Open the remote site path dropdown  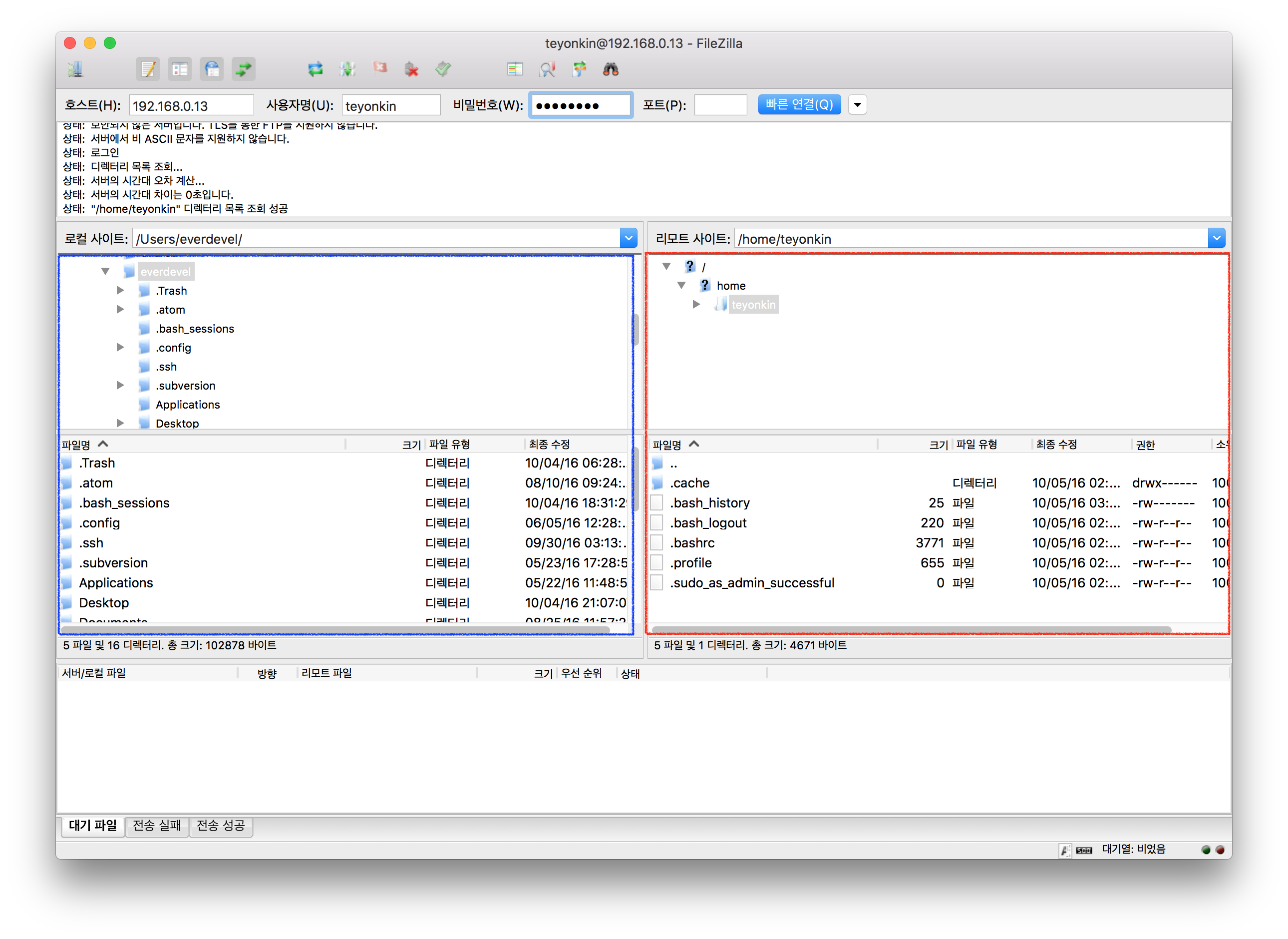point(1216,238)
